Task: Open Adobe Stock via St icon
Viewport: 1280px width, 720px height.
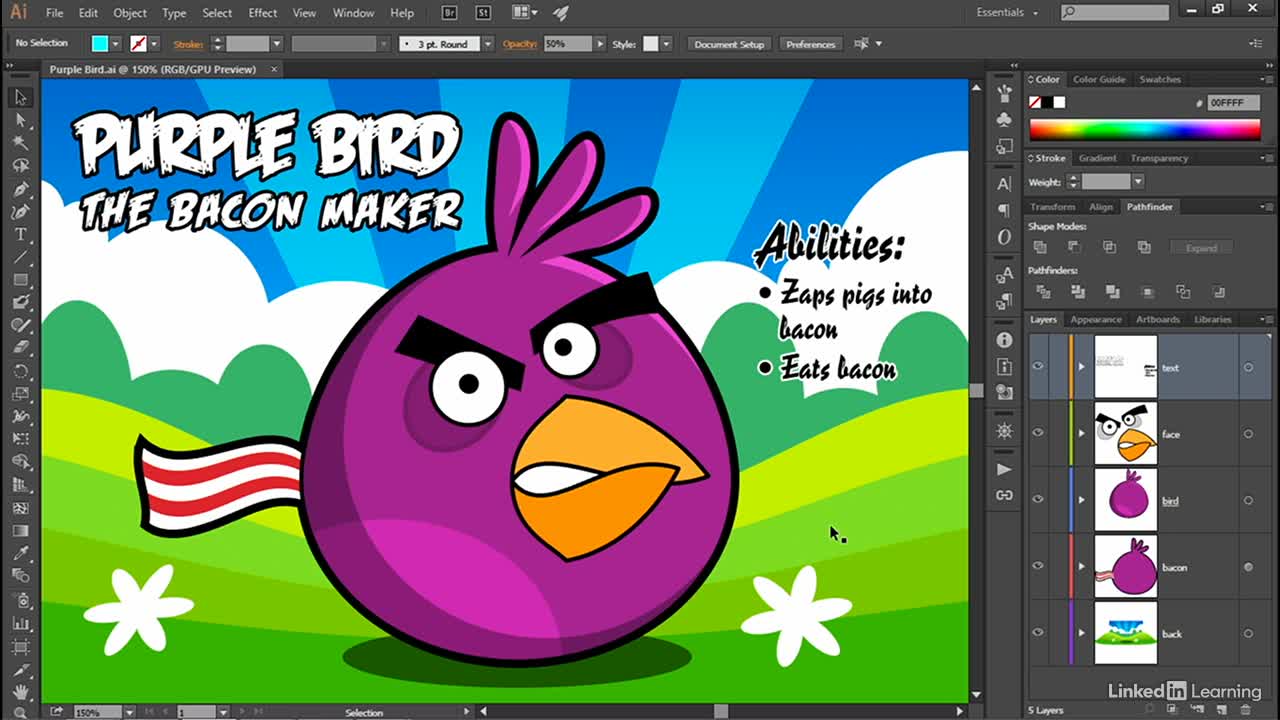Action: [483, 13]
